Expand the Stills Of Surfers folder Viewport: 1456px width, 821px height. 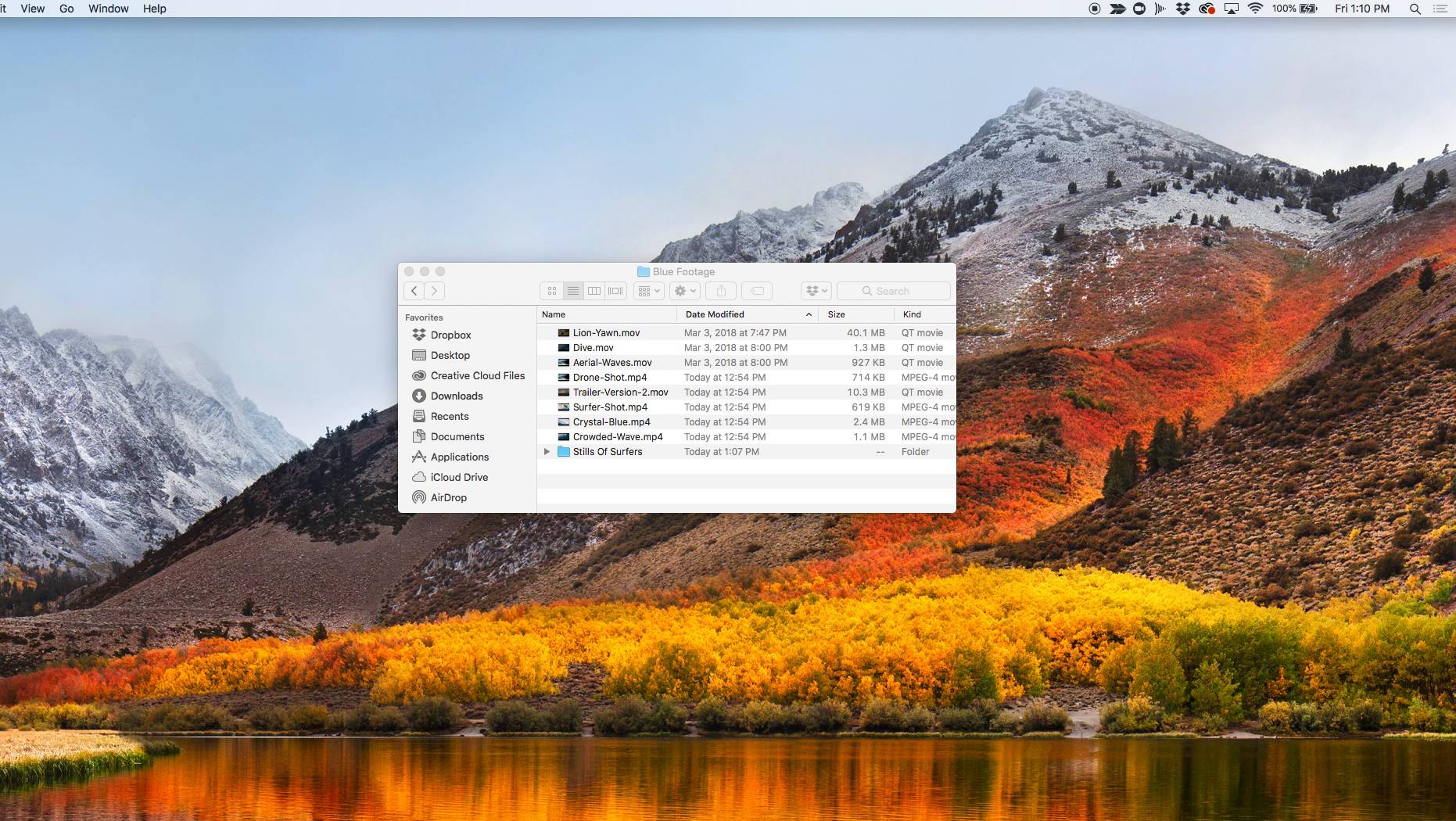click(x=547, y=452)
